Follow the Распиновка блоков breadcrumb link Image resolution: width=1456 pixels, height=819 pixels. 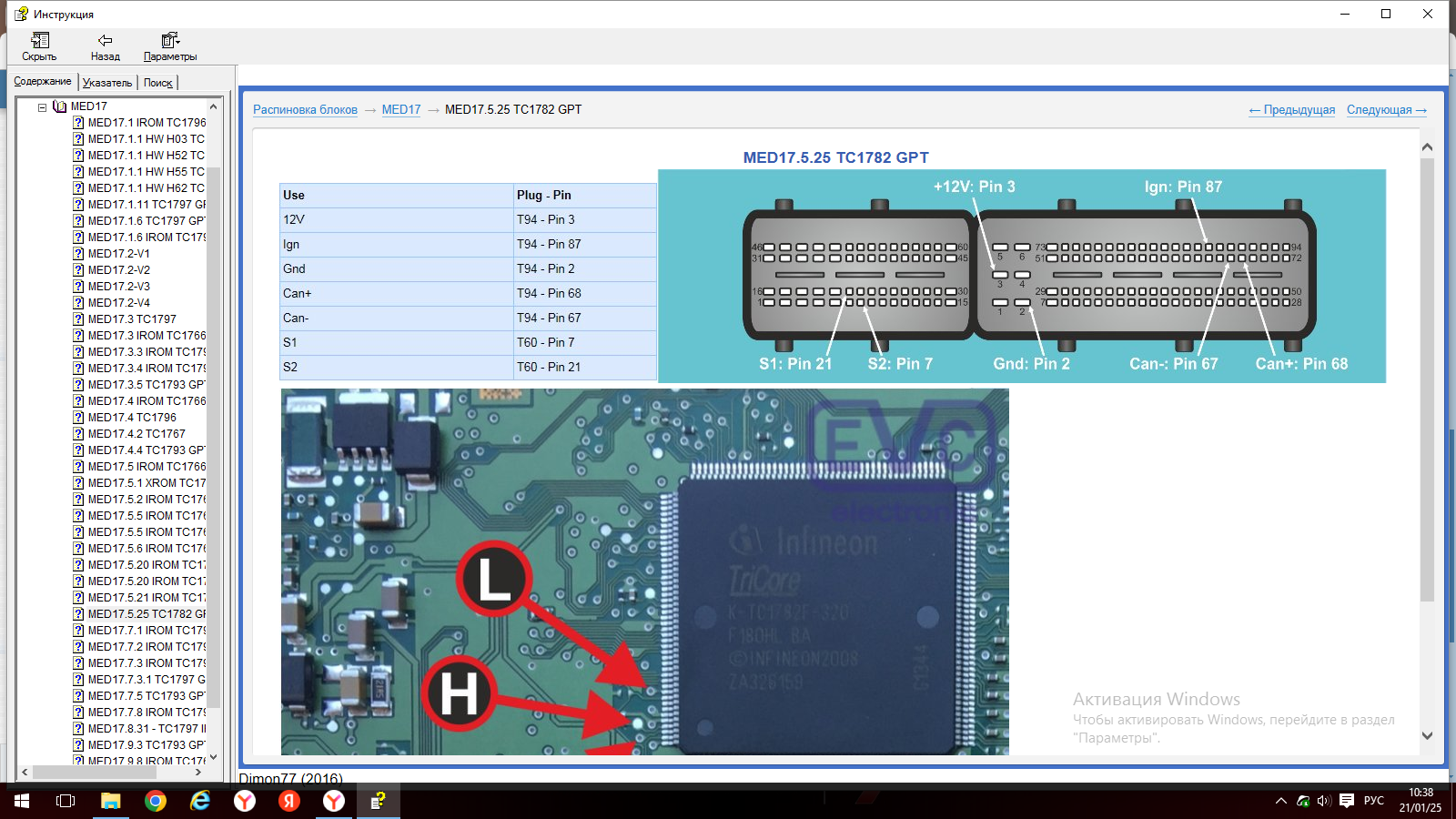[305, 110]
